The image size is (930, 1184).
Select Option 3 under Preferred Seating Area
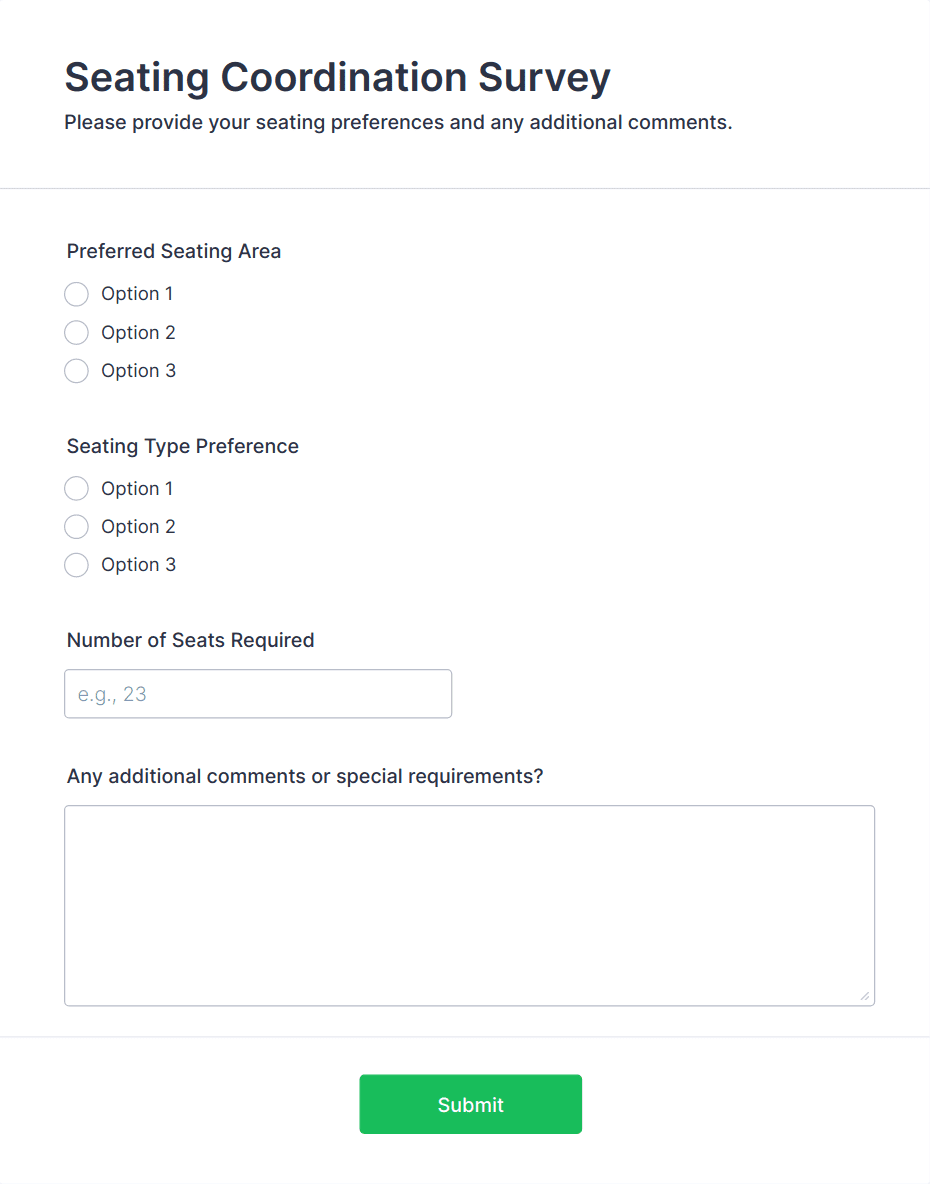[x=76, y=370]
